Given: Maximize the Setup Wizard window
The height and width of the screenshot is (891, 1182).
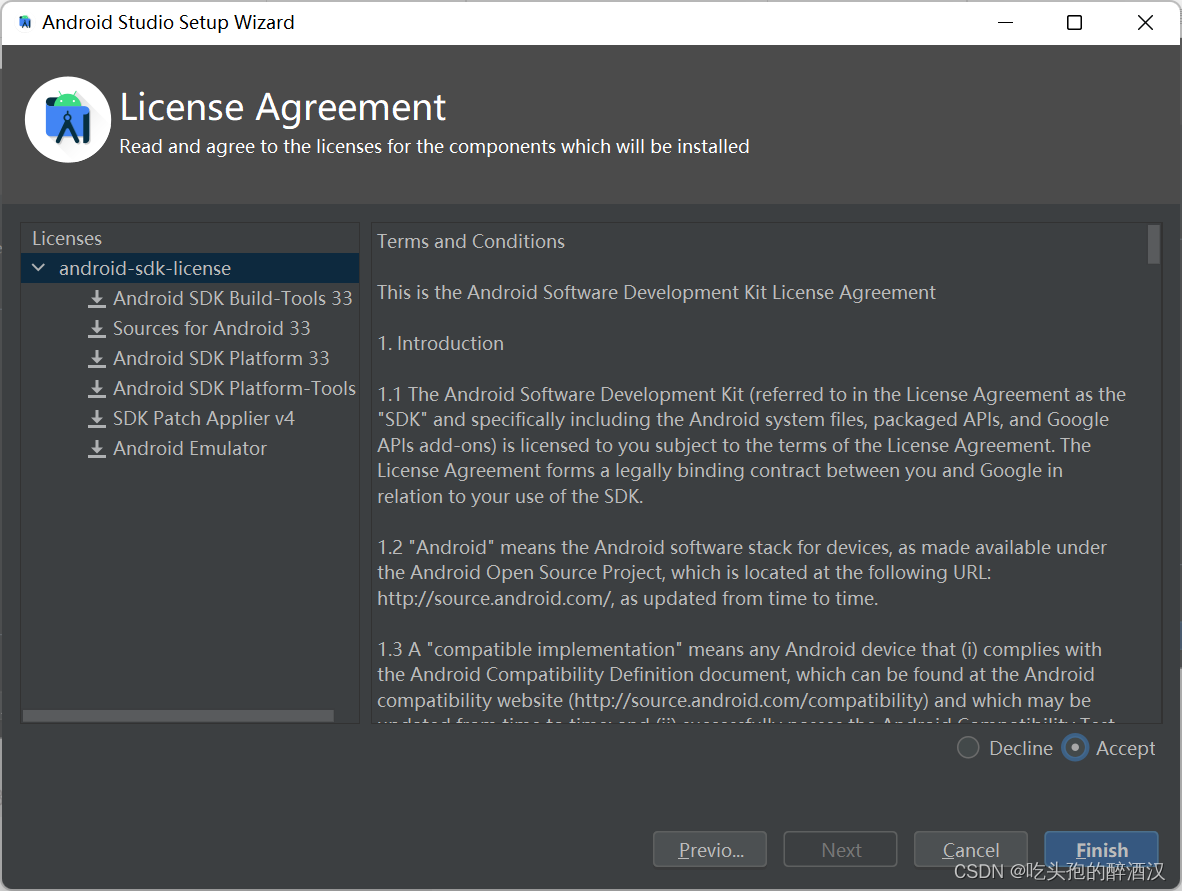Looking at the screenshot, I should tap(1074, 23).
